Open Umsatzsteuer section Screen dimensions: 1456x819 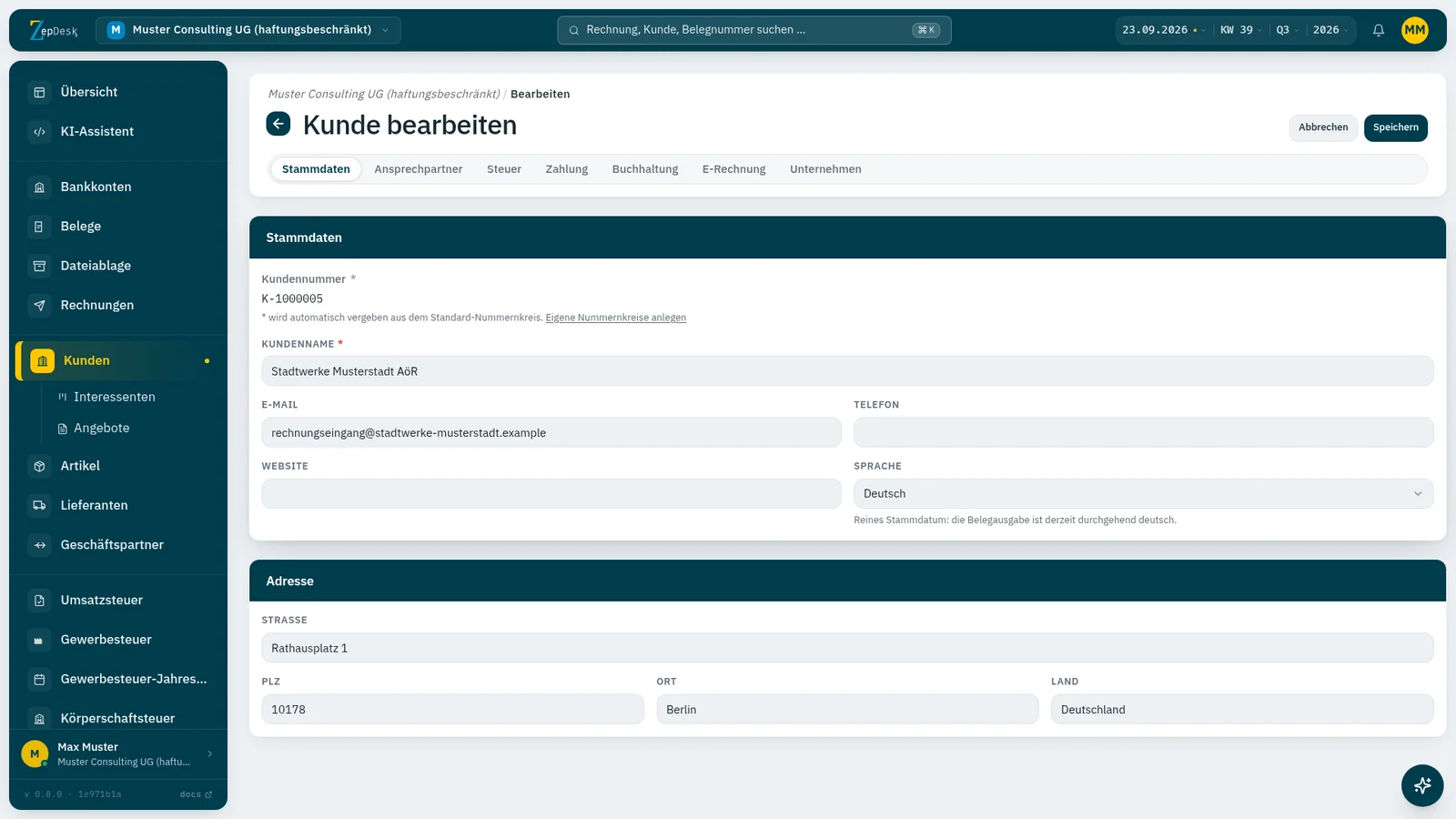[x=118, y=600]
